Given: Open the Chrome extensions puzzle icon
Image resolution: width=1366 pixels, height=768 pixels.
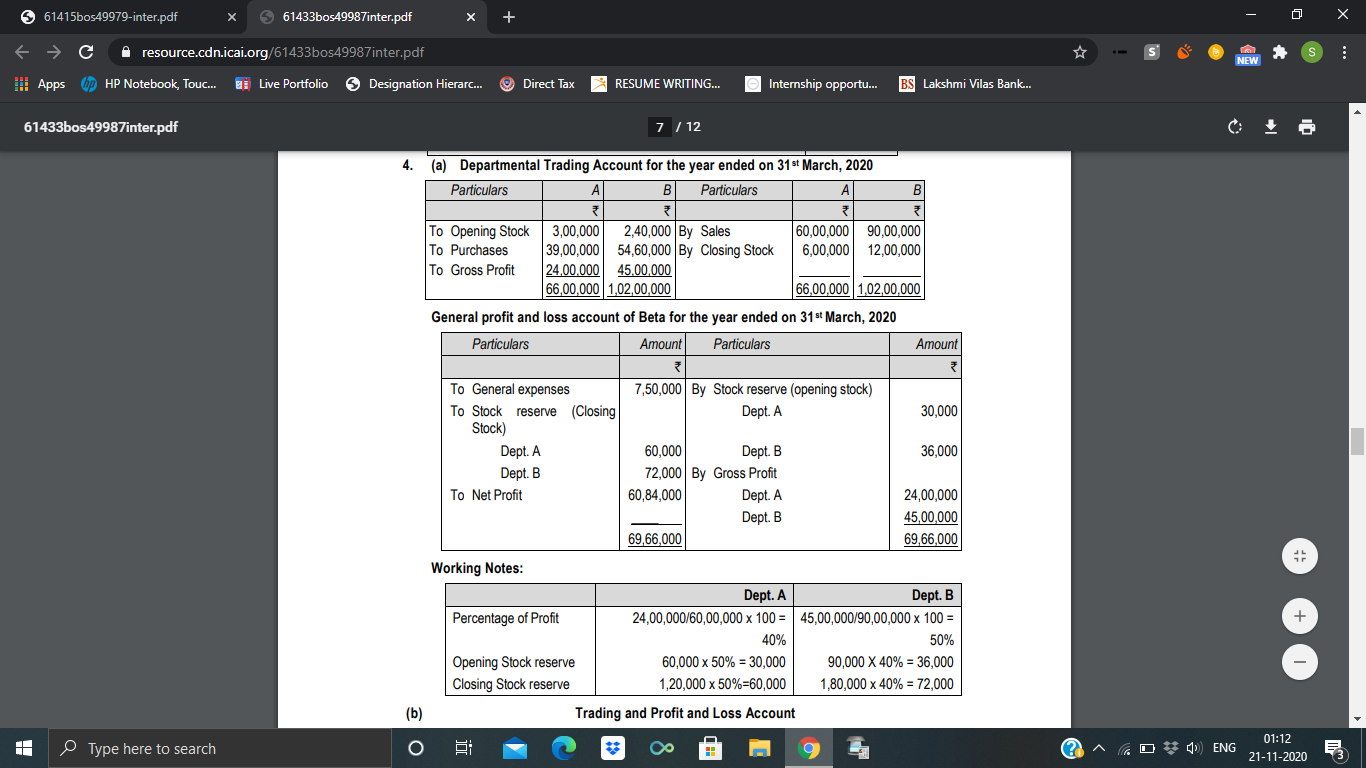Looking at the screenshot, I should (1279, 52).
